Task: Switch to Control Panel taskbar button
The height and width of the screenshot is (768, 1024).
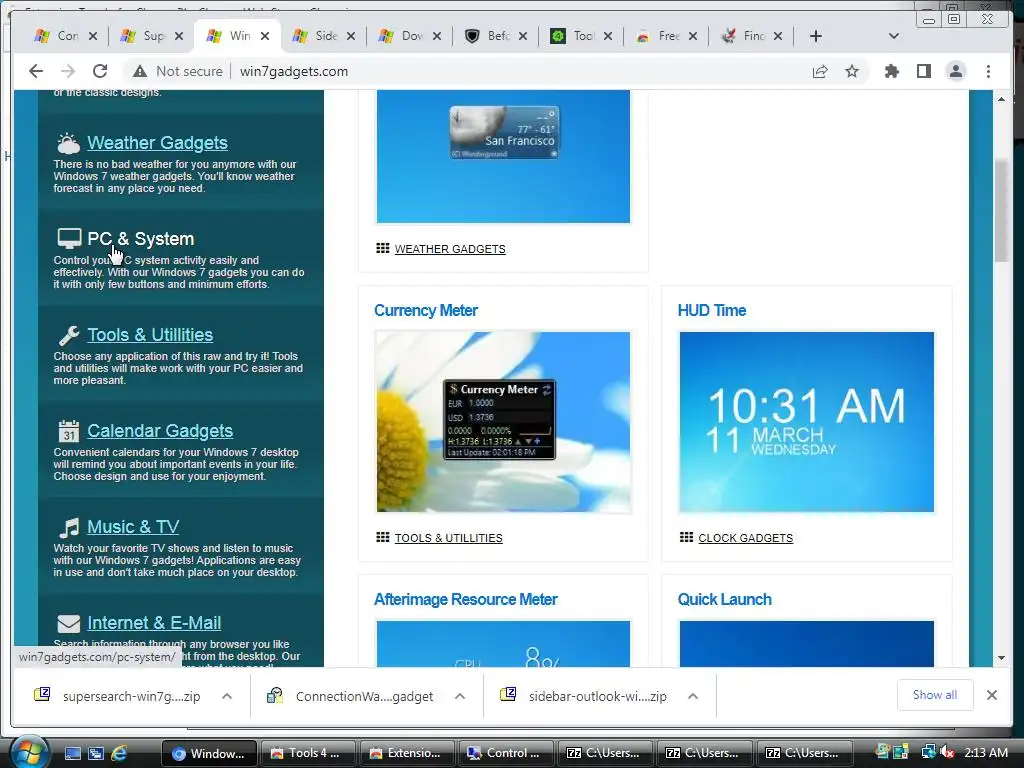Action: (506, 753)
